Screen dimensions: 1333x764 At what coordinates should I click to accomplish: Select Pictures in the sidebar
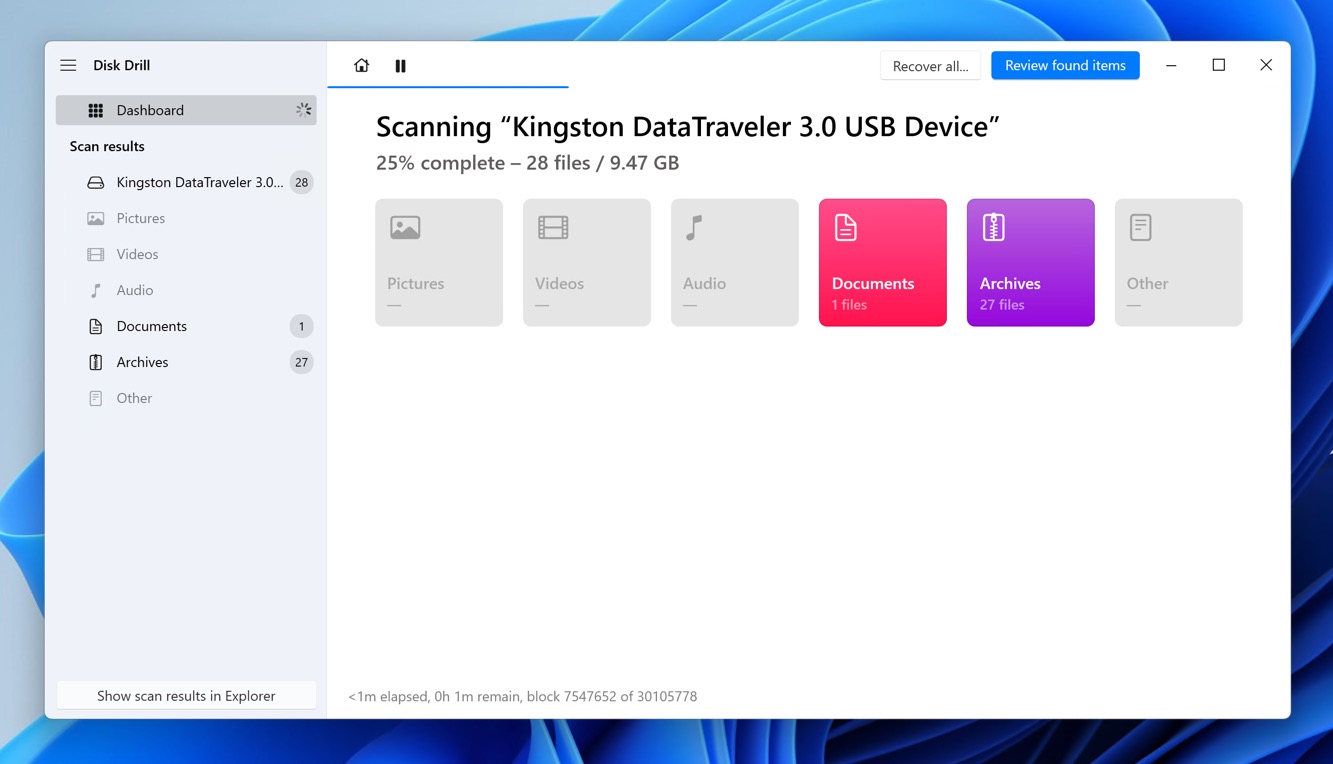coord(140,218)
